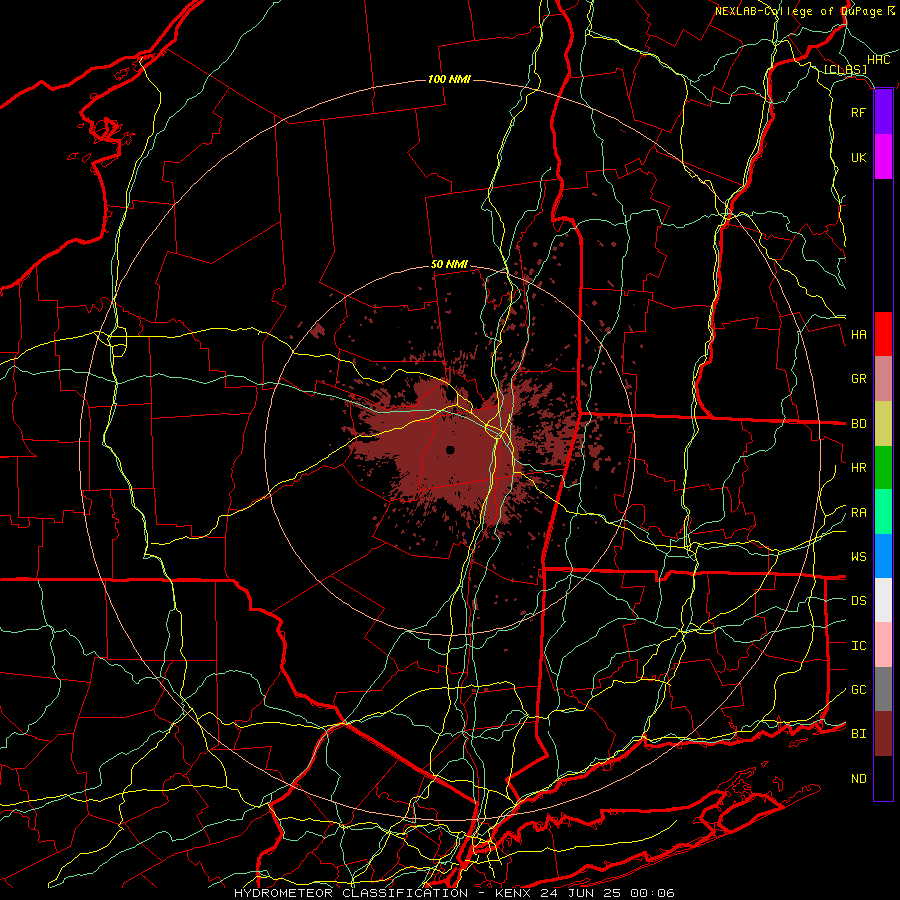Click the RA legend label

(x=858, y=513)
